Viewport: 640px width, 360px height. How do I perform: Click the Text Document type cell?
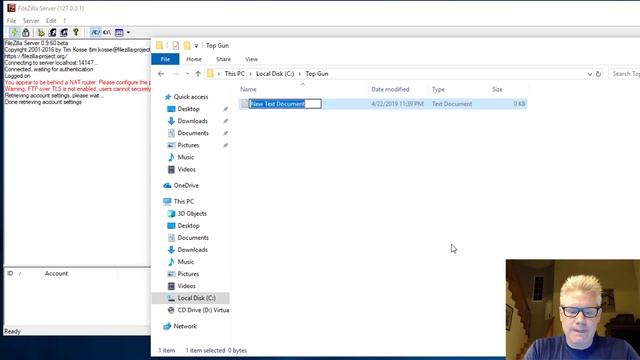click(x=452, y=104)
